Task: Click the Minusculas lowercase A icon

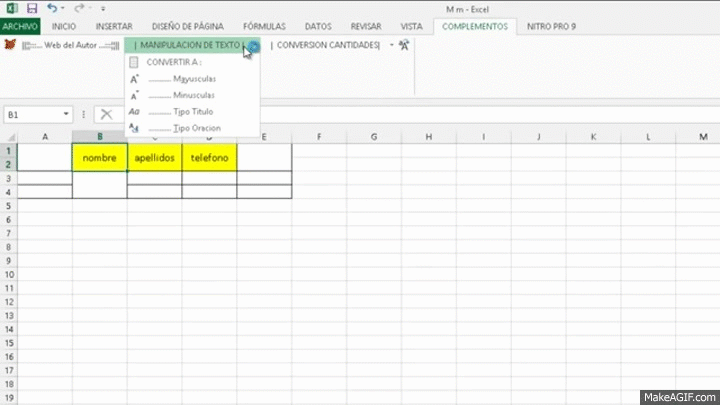Action: point(134,96)
